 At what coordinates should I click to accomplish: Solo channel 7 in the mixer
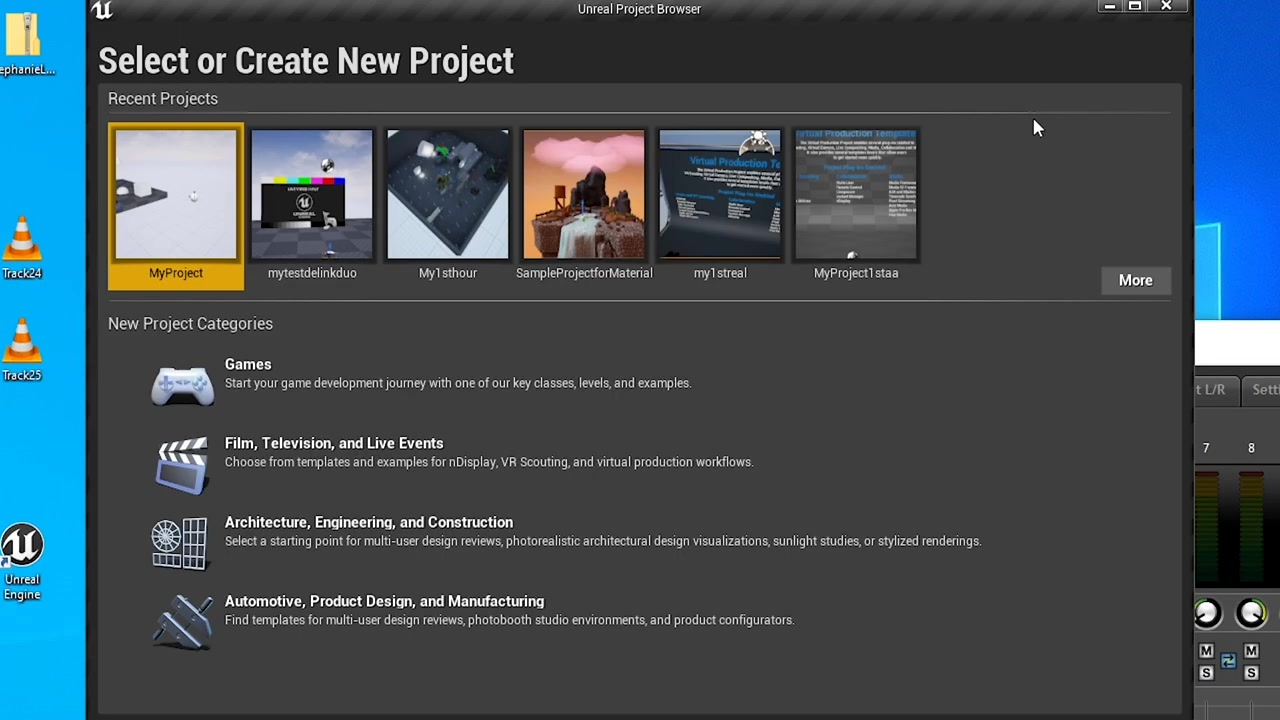[x=1206, y=673]
